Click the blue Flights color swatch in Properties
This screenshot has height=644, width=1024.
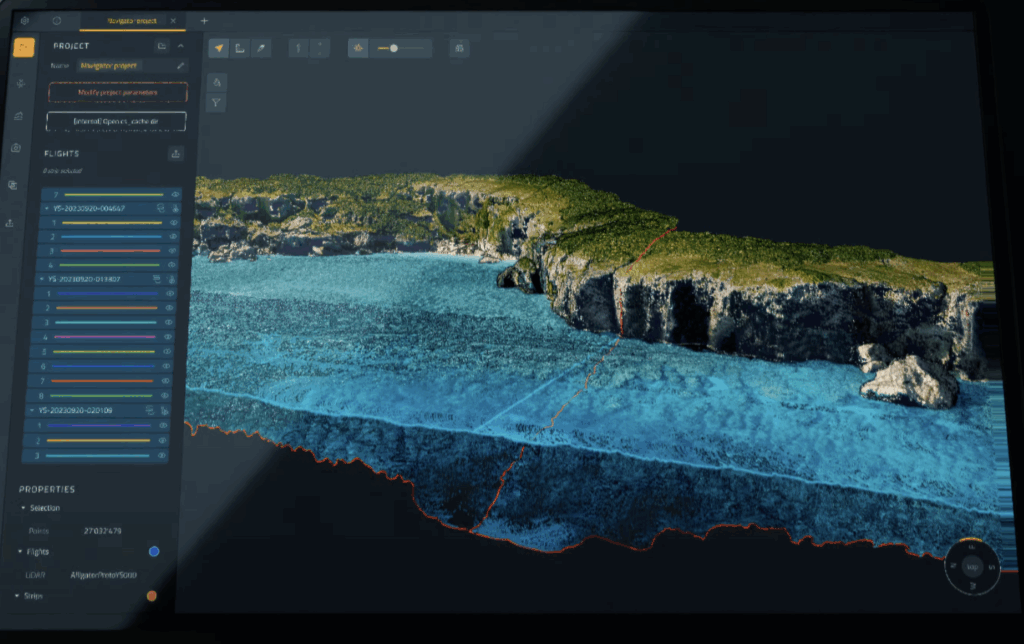pos(154,551)
